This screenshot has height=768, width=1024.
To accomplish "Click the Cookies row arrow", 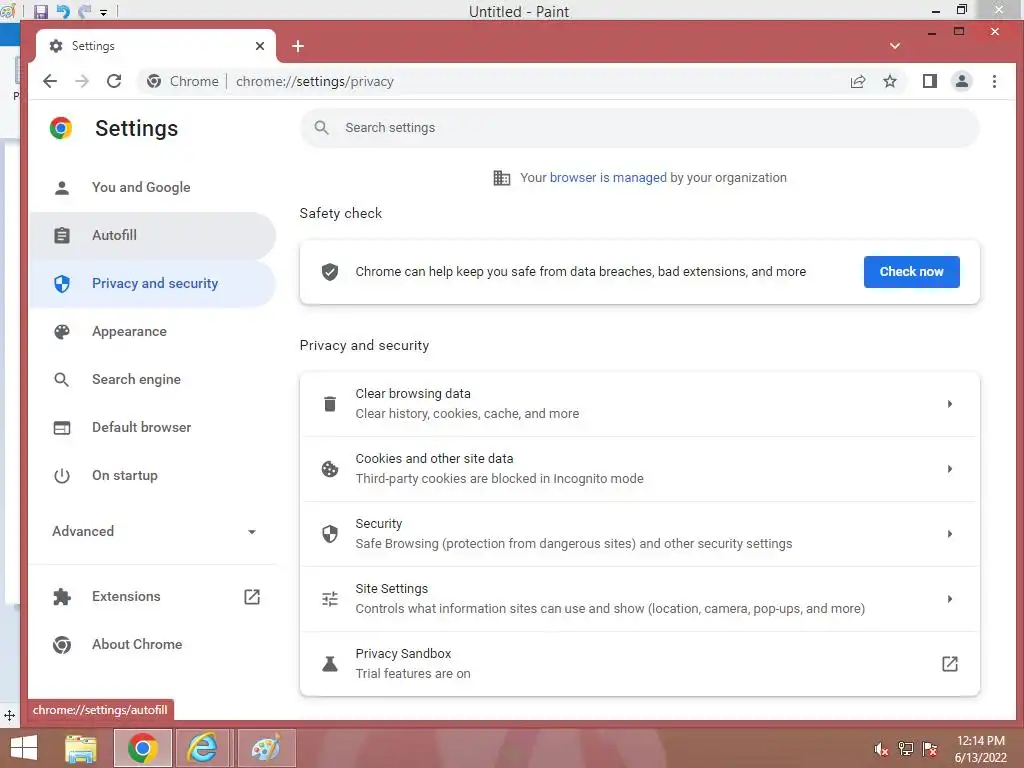I will pyautogui.click(x=950, y=469).
